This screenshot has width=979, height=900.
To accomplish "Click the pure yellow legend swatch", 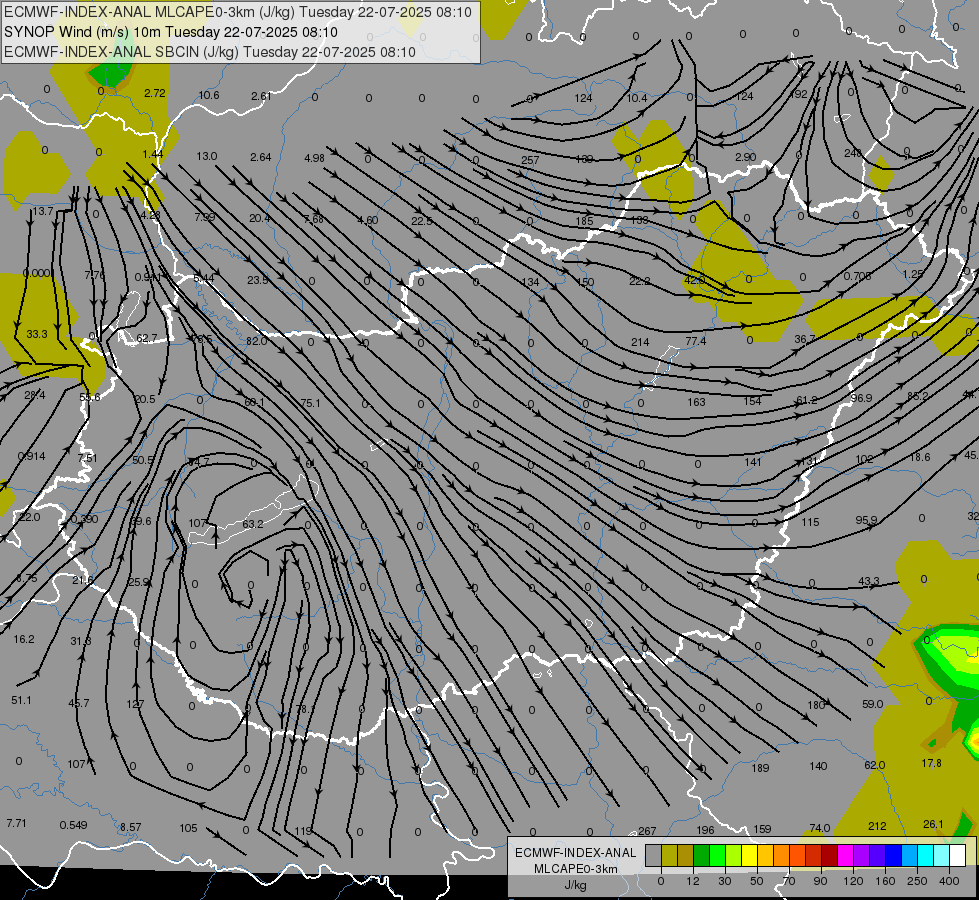I will pos(750,855).
